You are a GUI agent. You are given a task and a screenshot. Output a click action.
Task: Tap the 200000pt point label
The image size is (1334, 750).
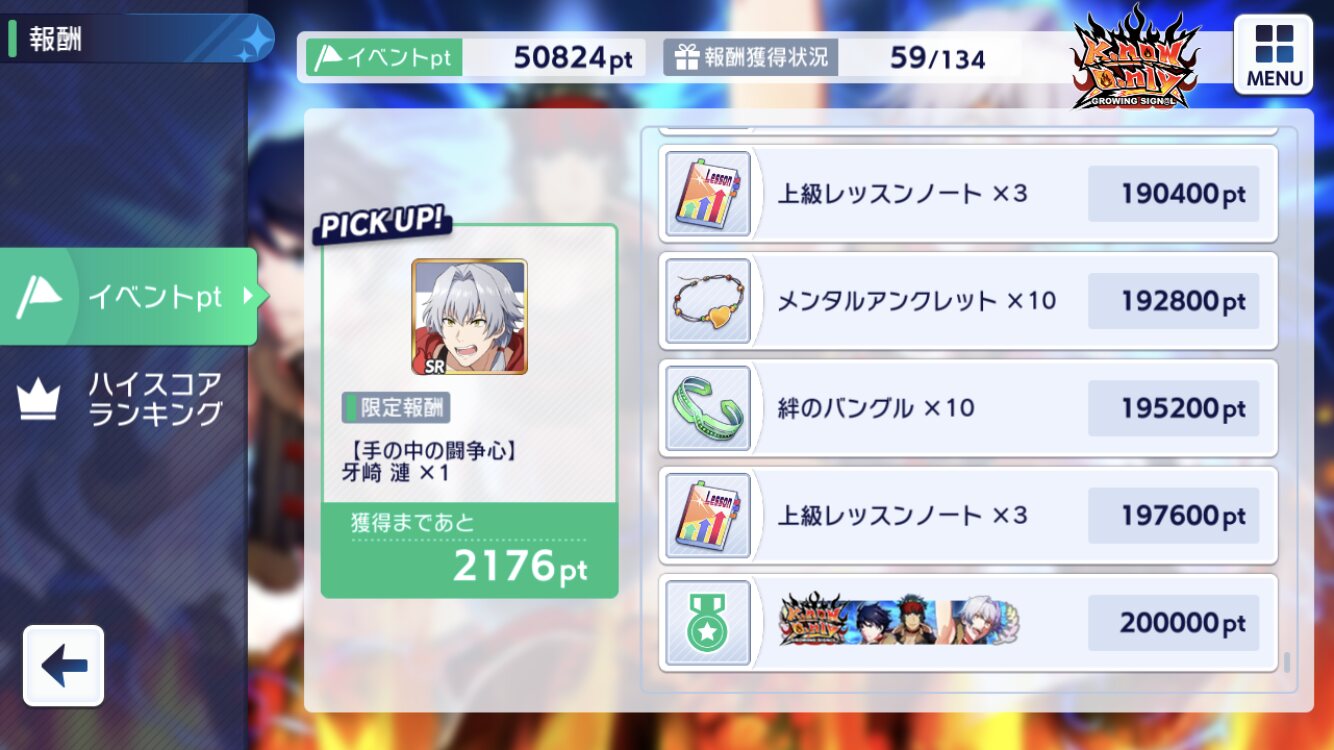[1174, 623]
